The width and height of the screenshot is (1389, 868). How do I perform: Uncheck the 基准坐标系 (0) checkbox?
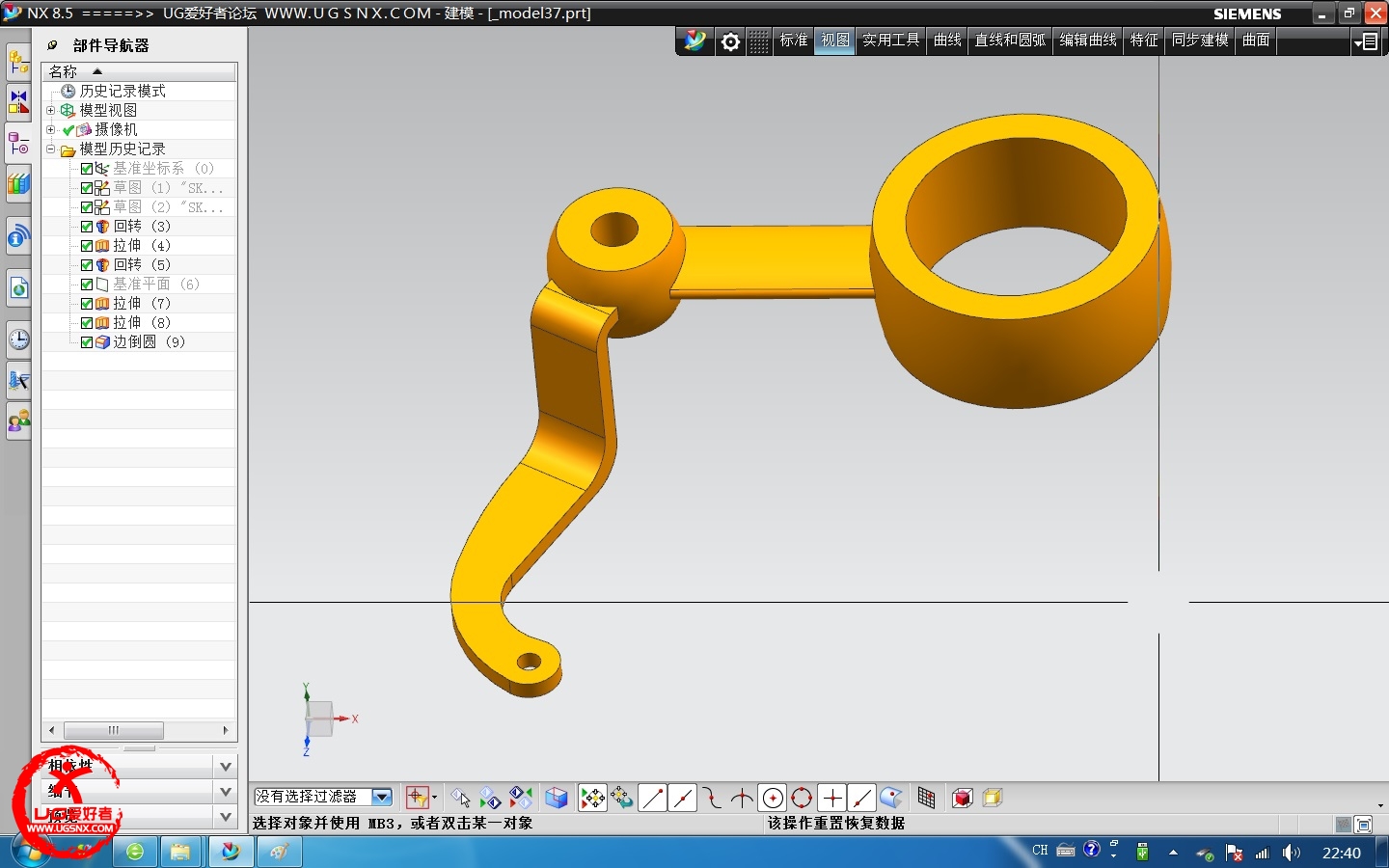87,169
